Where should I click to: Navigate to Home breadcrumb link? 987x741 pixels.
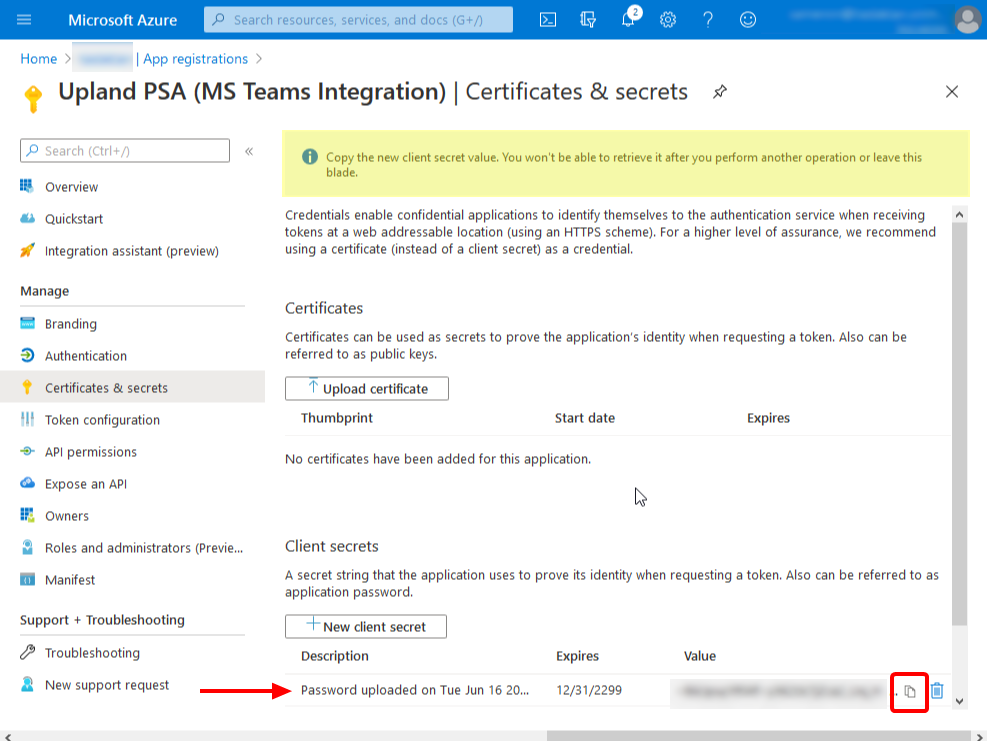(x=39, y=59)
